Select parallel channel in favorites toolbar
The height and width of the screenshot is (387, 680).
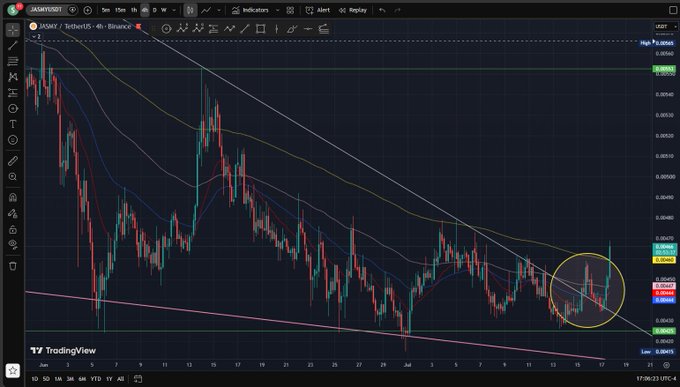[x=213, y=29]
